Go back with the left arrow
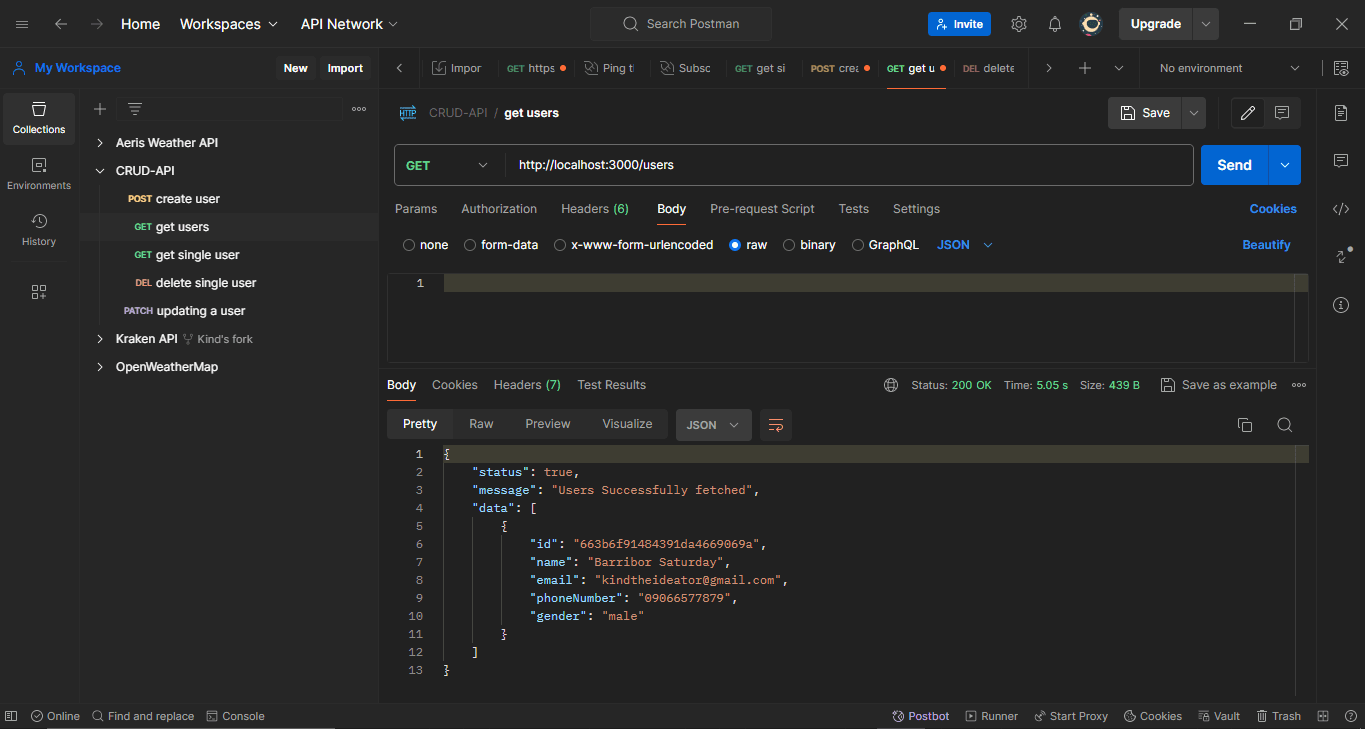 [61, 24]
